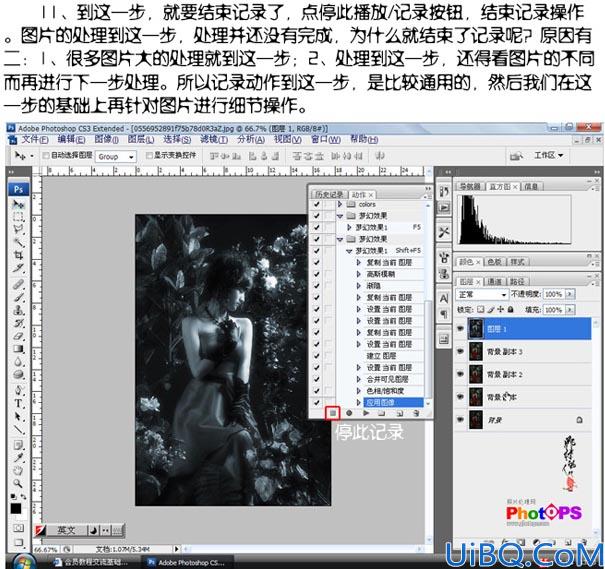Click the stop recording button in Actions panel
Image resolution: width=605 pixels, height=569 pixels.
tap(333, 413)
